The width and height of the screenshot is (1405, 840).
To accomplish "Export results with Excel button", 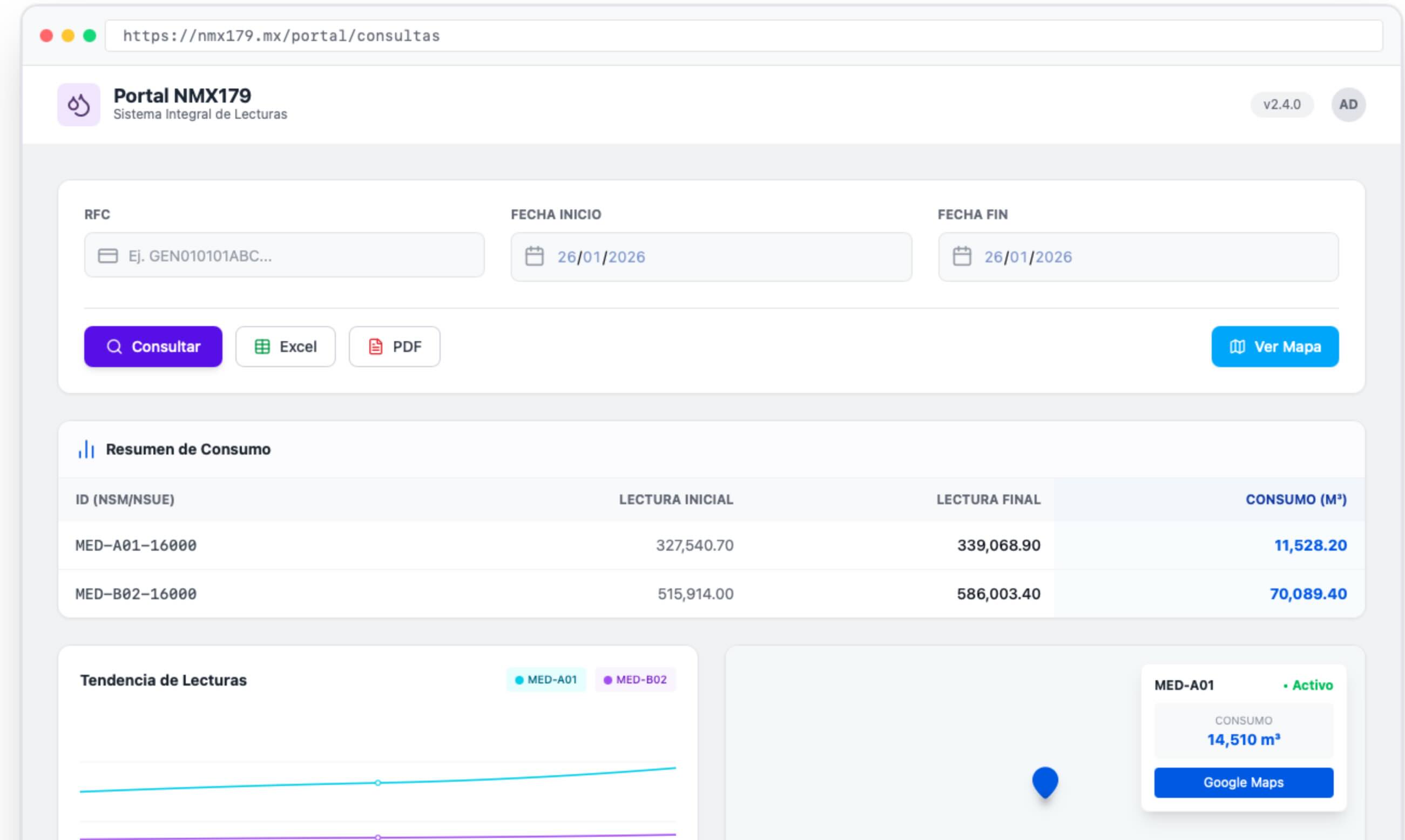I will [x=285, y=347].
